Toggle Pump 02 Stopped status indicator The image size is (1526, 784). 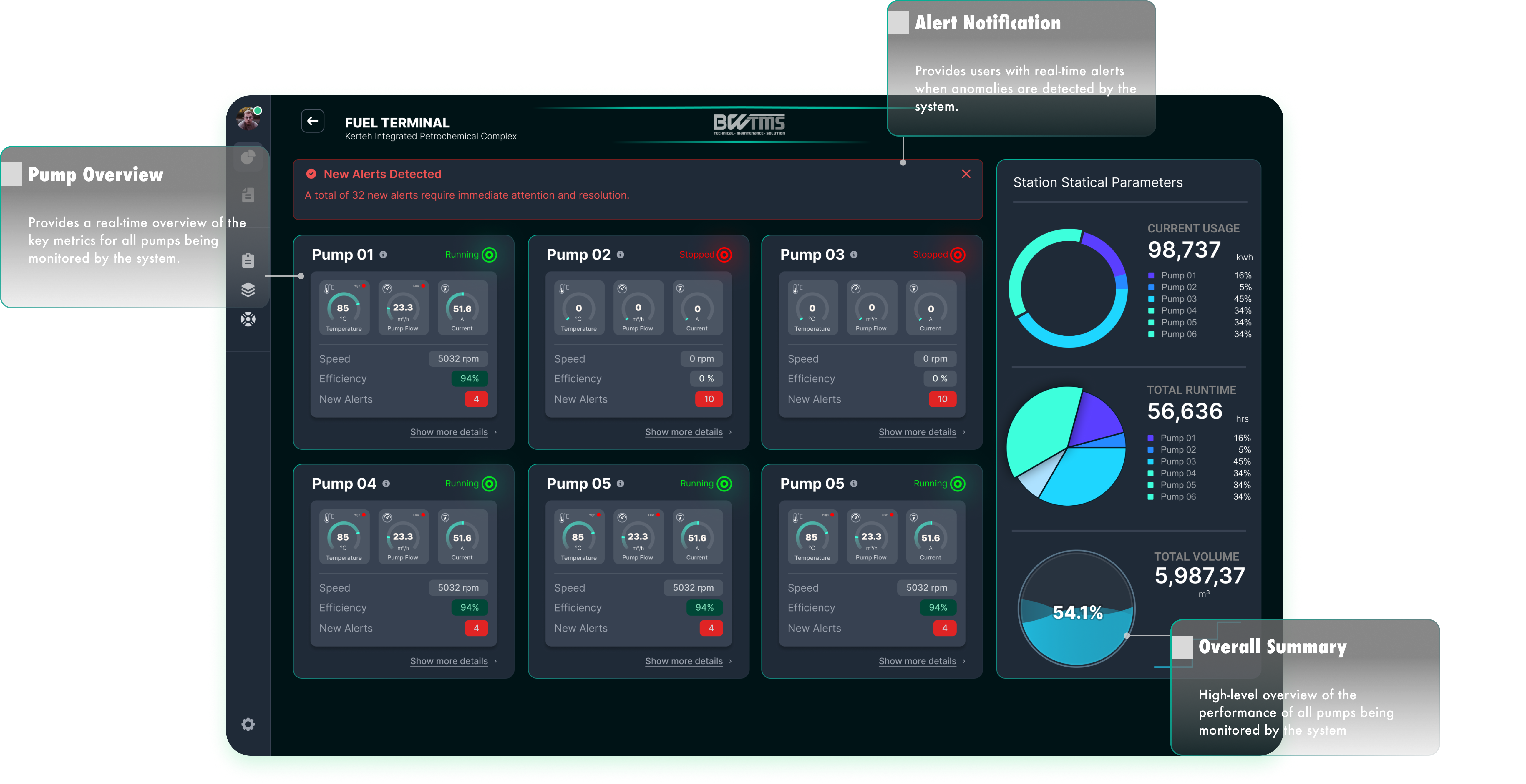pyautogui.click(x=724, y=255)
